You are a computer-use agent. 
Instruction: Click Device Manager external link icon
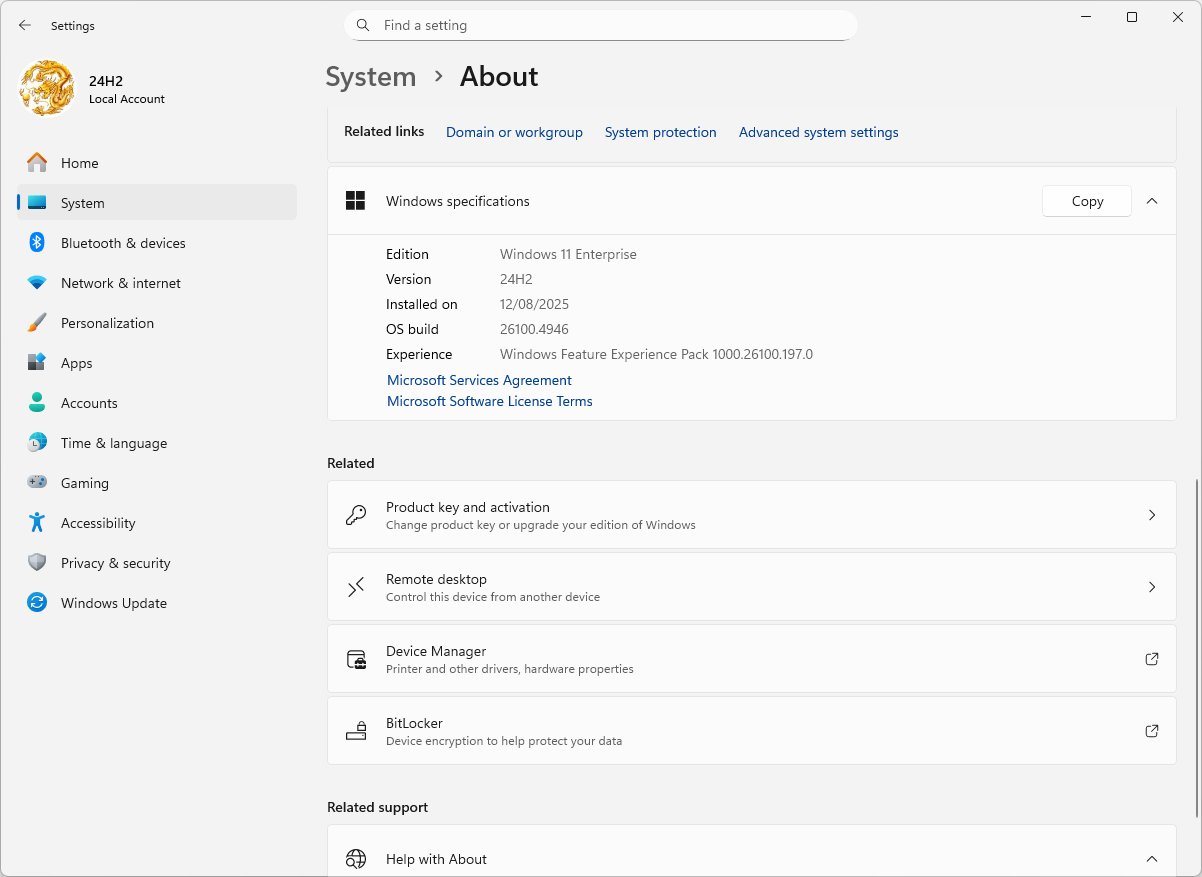1152,659
